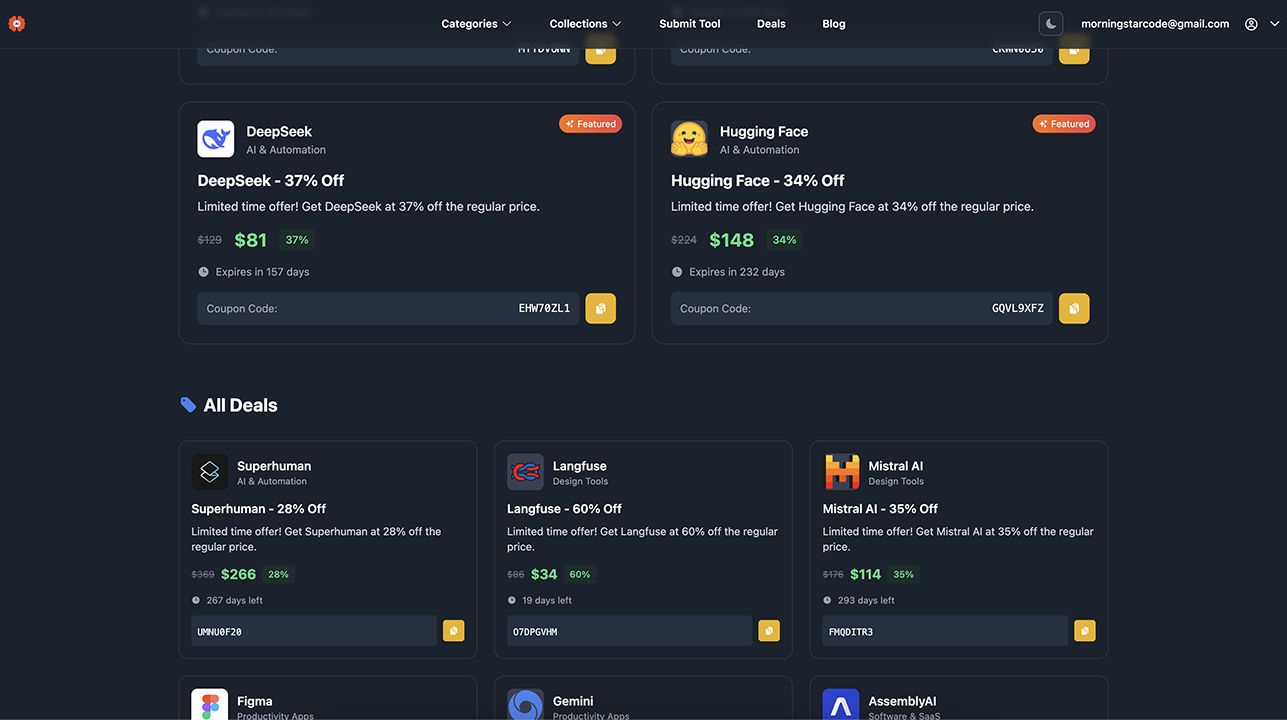Open the Hugging Face - 34% Off deal title
1287x720 pixels.
tap(758, 181)
